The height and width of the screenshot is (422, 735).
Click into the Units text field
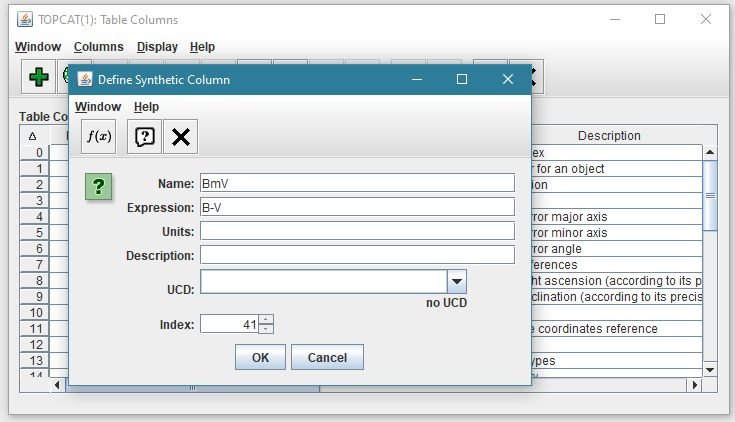357,231
